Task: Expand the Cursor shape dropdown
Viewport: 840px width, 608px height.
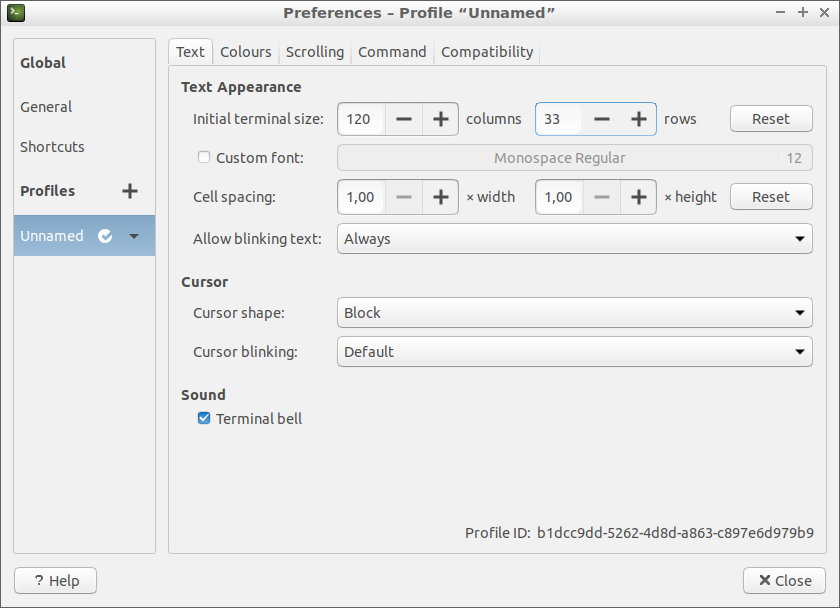Action: point(574,313)
